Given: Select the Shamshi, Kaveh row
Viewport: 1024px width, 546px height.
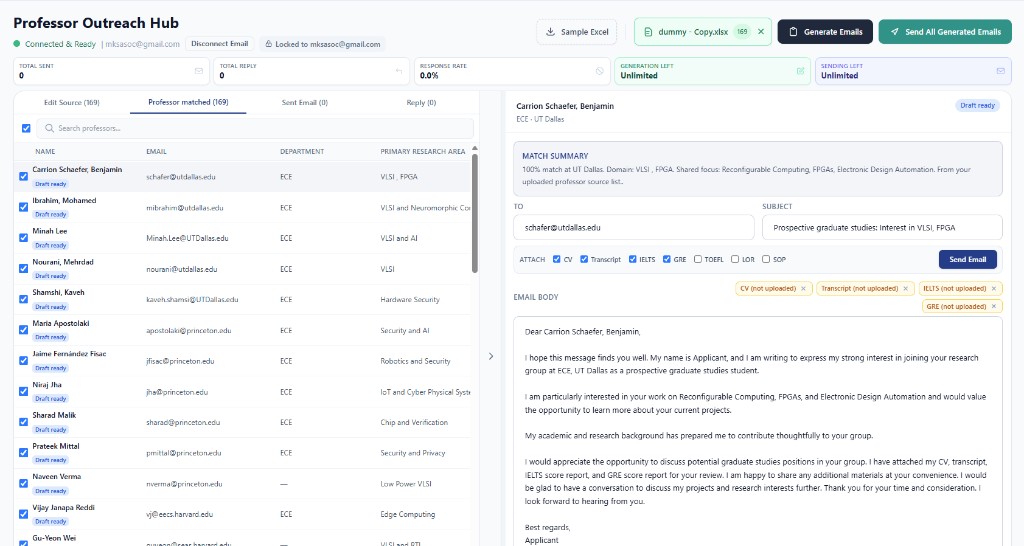Looking at the screenshot, I should click(242, 299).
